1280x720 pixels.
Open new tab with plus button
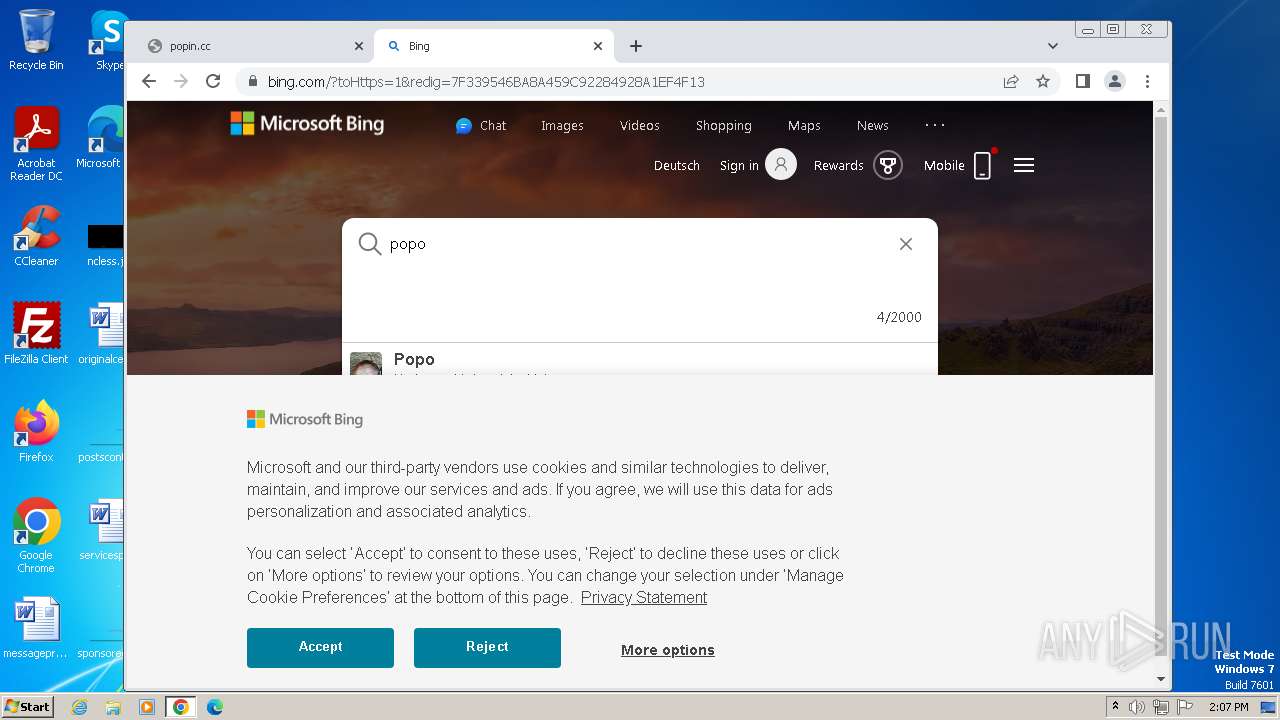point(636,46)
